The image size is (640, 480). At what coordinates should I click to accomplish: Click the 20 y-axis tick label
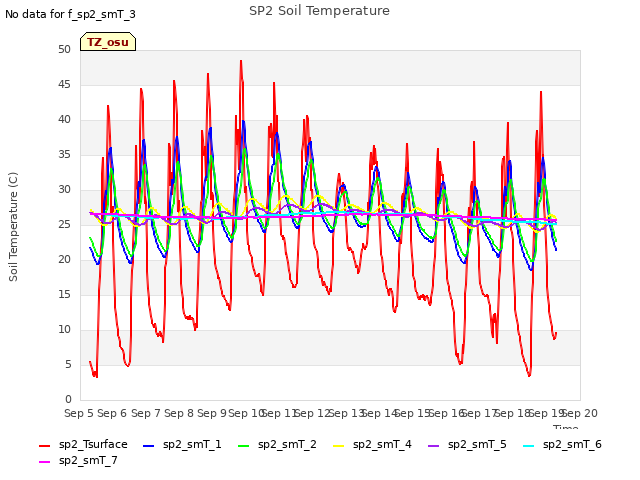64,260
